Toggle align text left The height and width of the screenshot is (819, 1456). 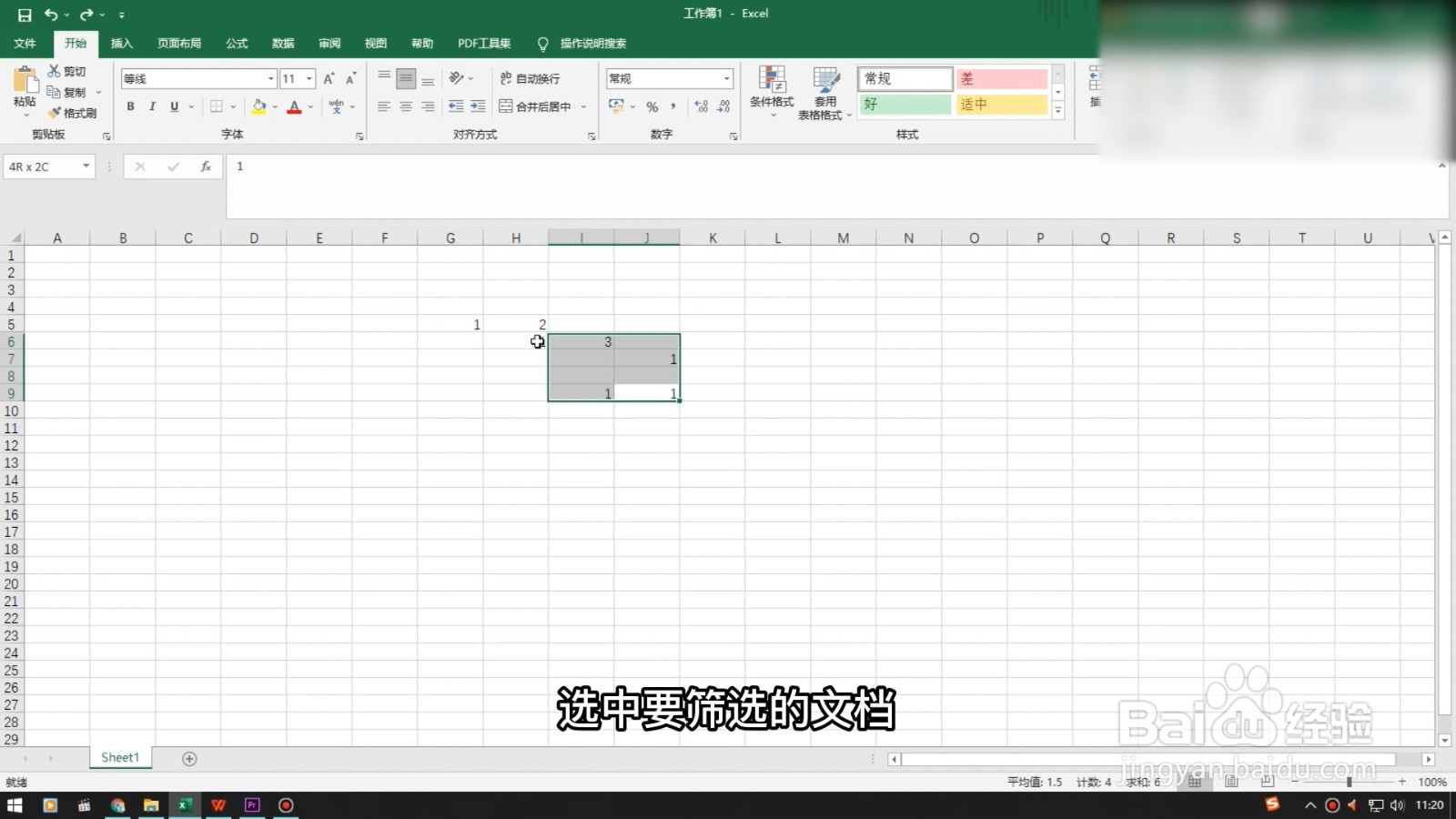tap(384, 106)
